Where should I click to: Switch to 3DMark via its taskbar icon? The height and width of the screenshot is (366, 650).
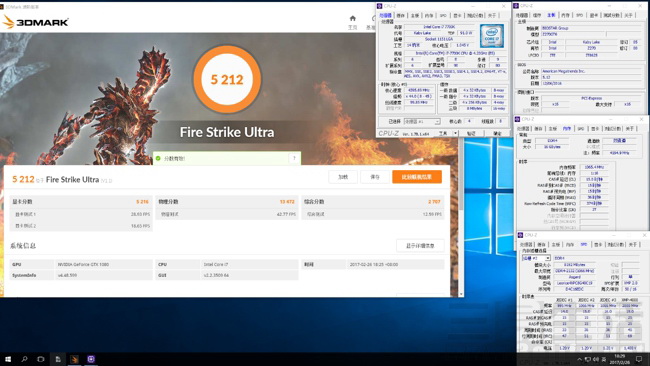(74, 359)
